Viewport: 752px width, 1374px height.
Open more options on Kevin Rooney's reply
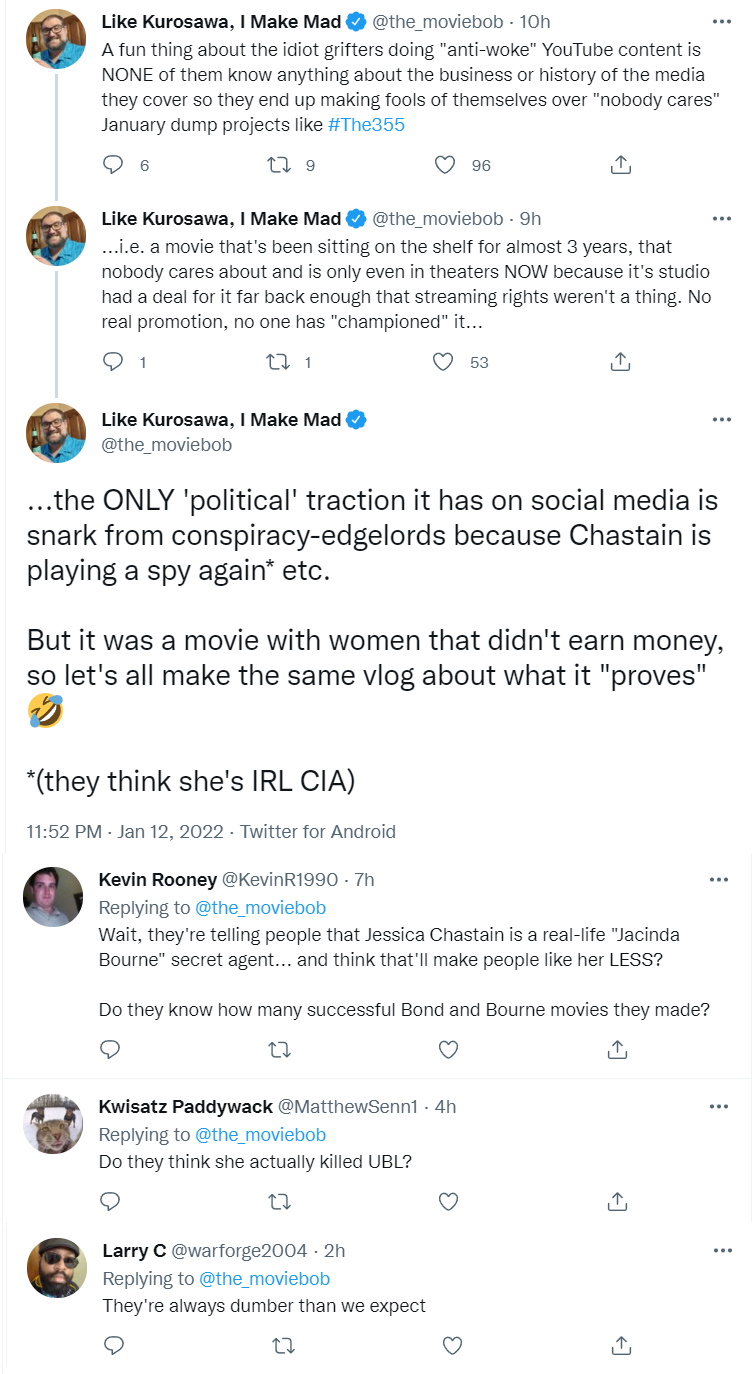[x=718, y=879]
